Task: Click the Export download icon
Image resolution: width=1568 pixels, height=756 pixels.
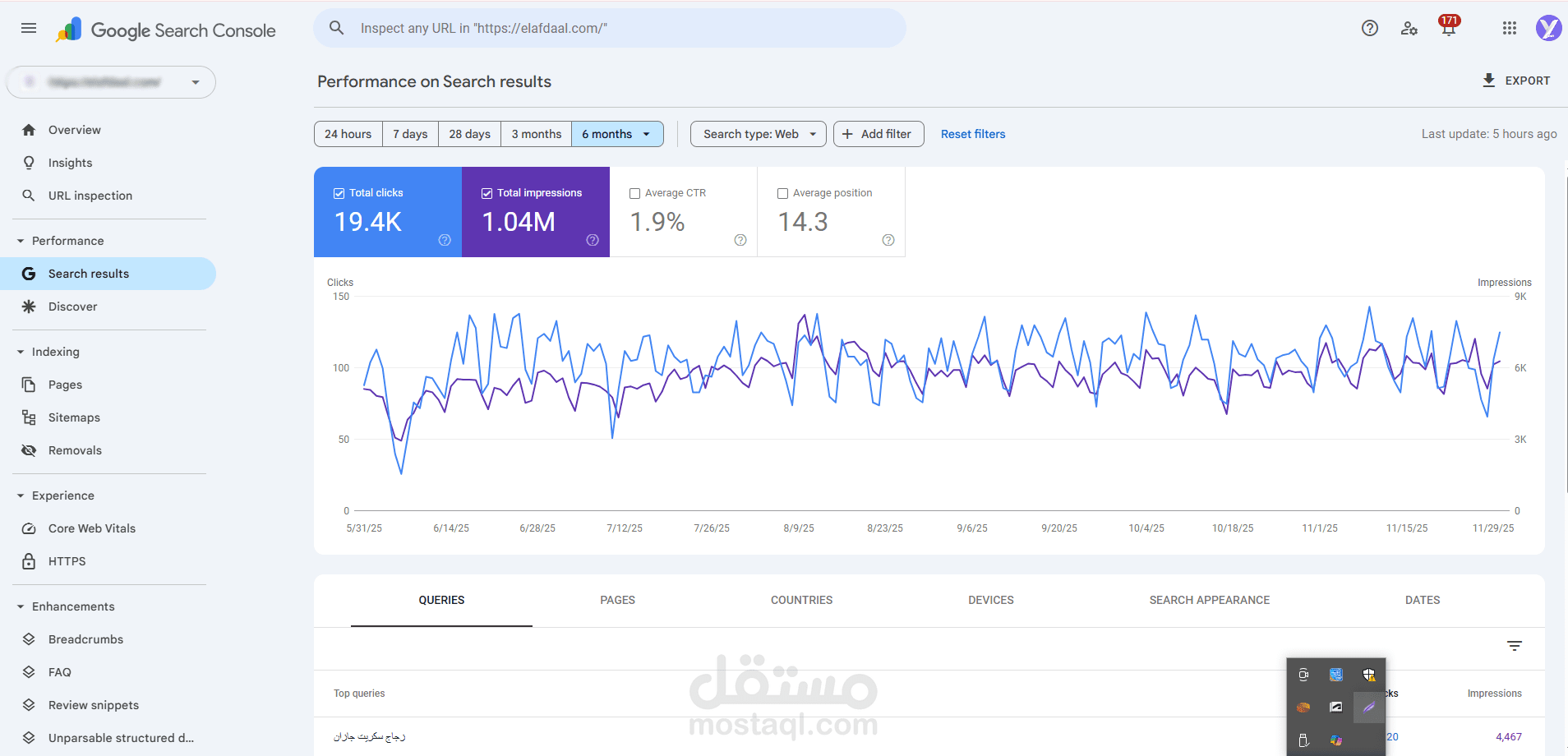Action: click(x=1488, y=81)
